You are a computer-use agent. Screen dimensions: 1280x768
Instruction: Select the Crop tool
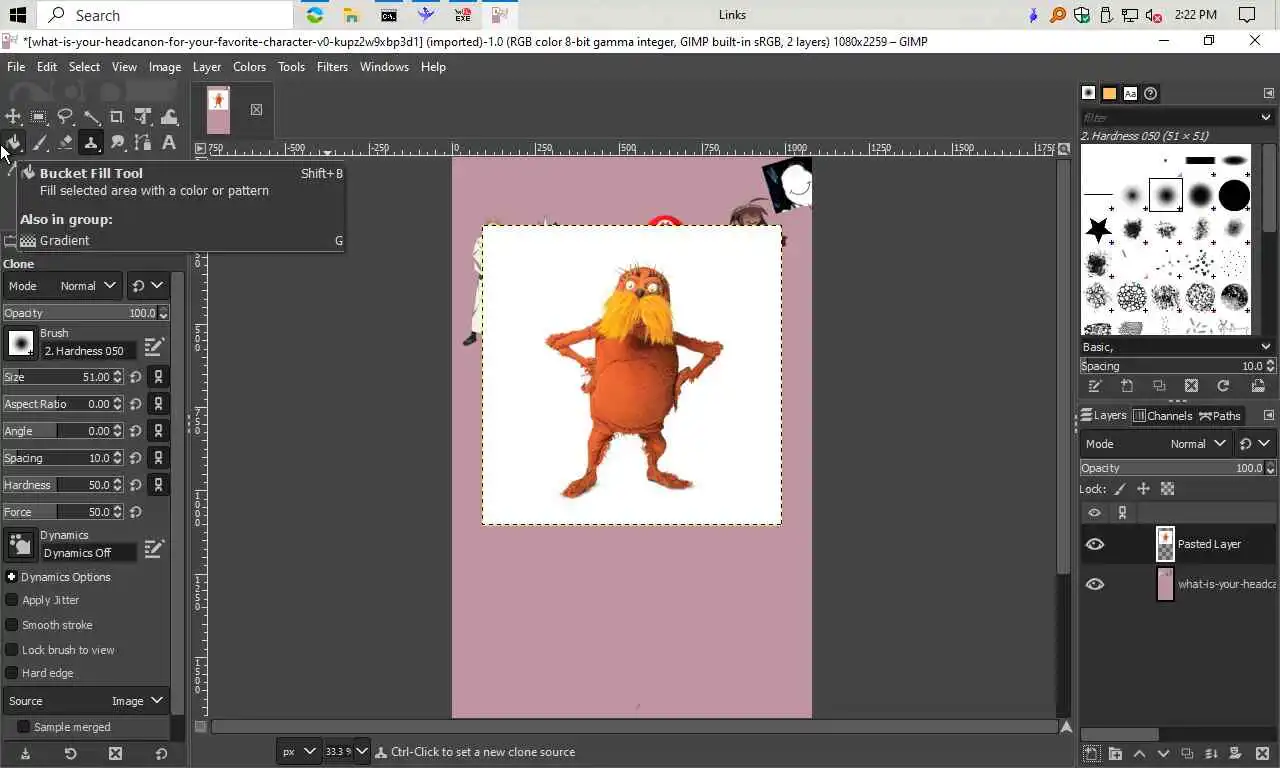coord(117,117)
